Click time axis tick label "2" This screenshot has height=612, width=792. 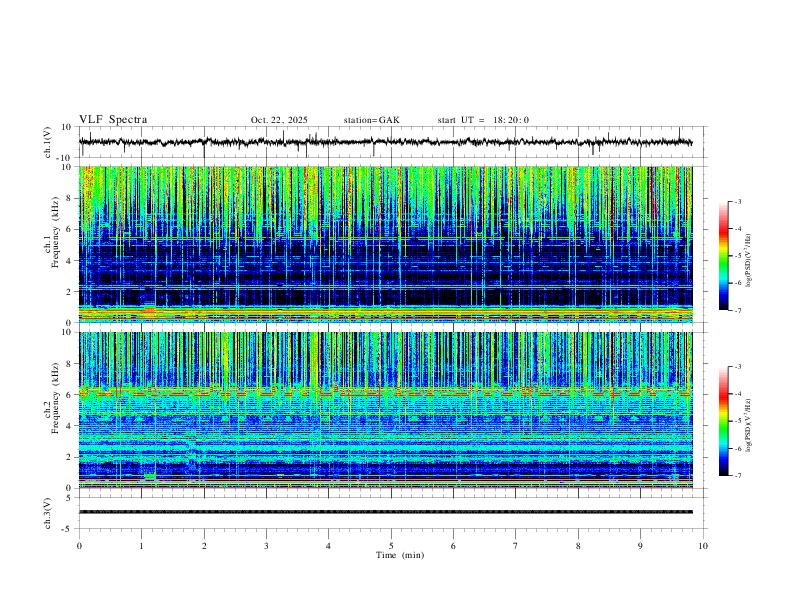coord(204,546)
